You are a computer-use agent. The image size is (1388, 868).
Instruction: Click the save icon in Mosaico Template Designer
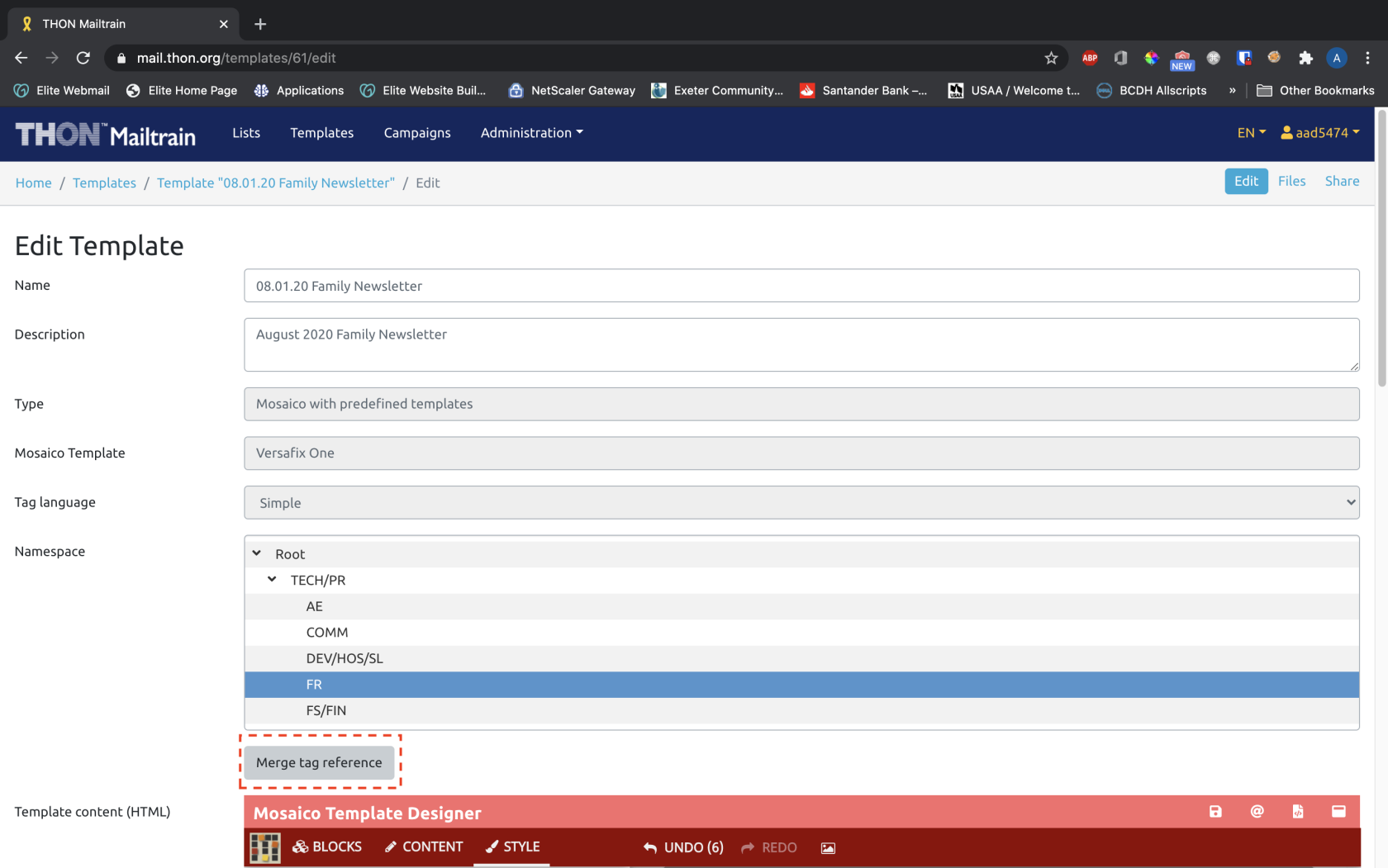1215,812
